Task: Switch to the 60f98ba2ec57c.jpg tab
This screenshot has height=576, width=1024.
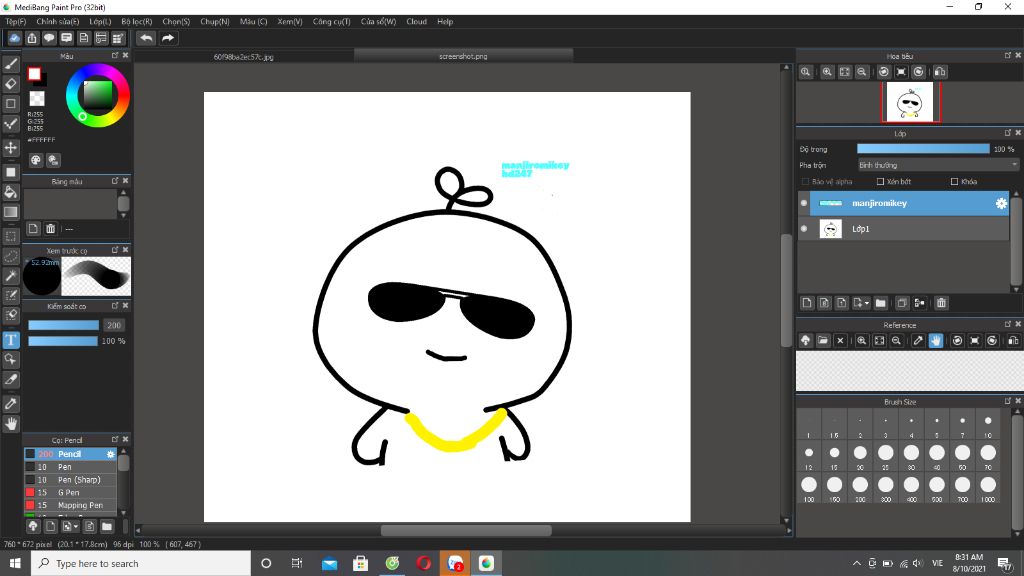Action: (x=243, y=57)
